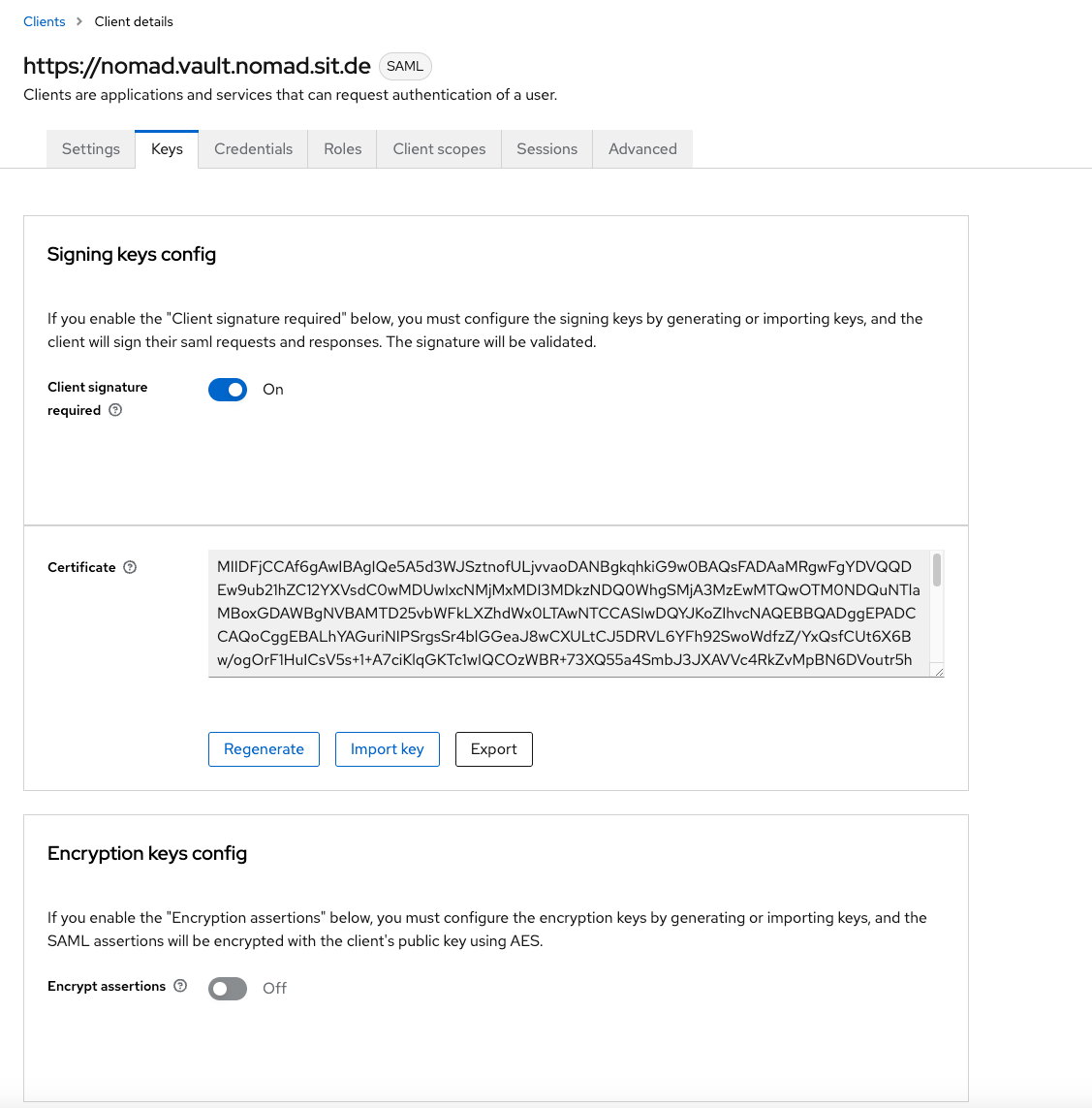This screenshot has width=1092, height=1108.
Task: Click the certificate text area scrollbar
Action: pos(937,571)
